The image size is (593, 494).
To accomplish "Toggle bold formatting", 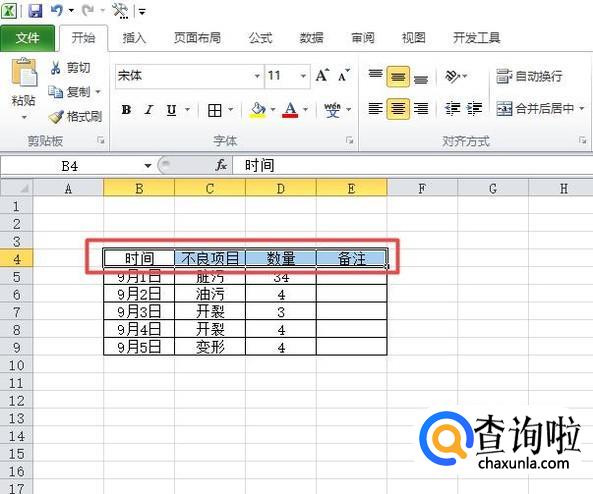I will pyautogui.click(x=126, y=110).
